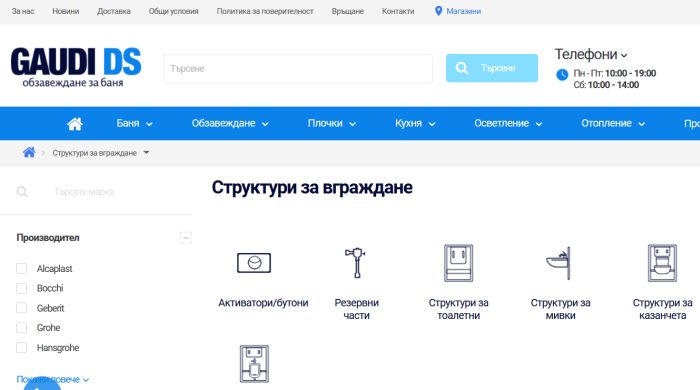Image resolution: width=700 pixels, height=390 pixels.
Task: Check the Hansgrohe manufacturer filter
Action: (x=21, y=348)
